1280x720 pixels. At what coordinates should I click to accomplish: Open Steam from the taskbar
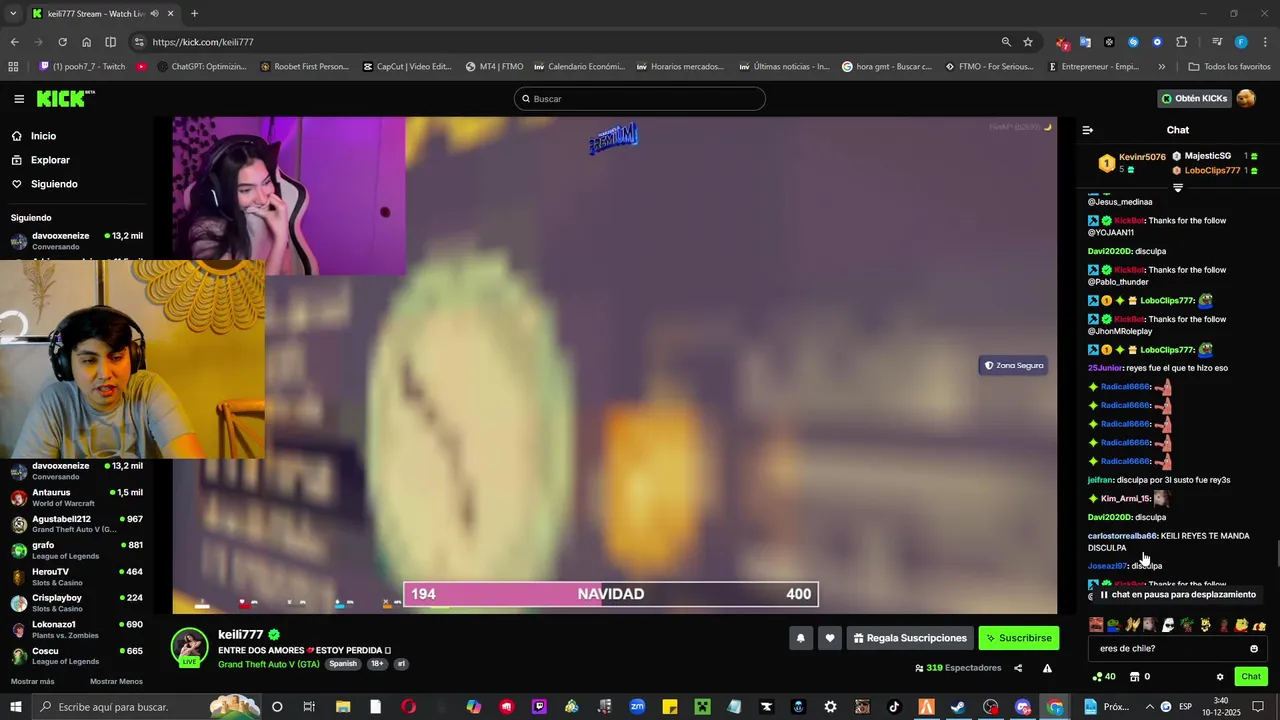pos(958,707)
